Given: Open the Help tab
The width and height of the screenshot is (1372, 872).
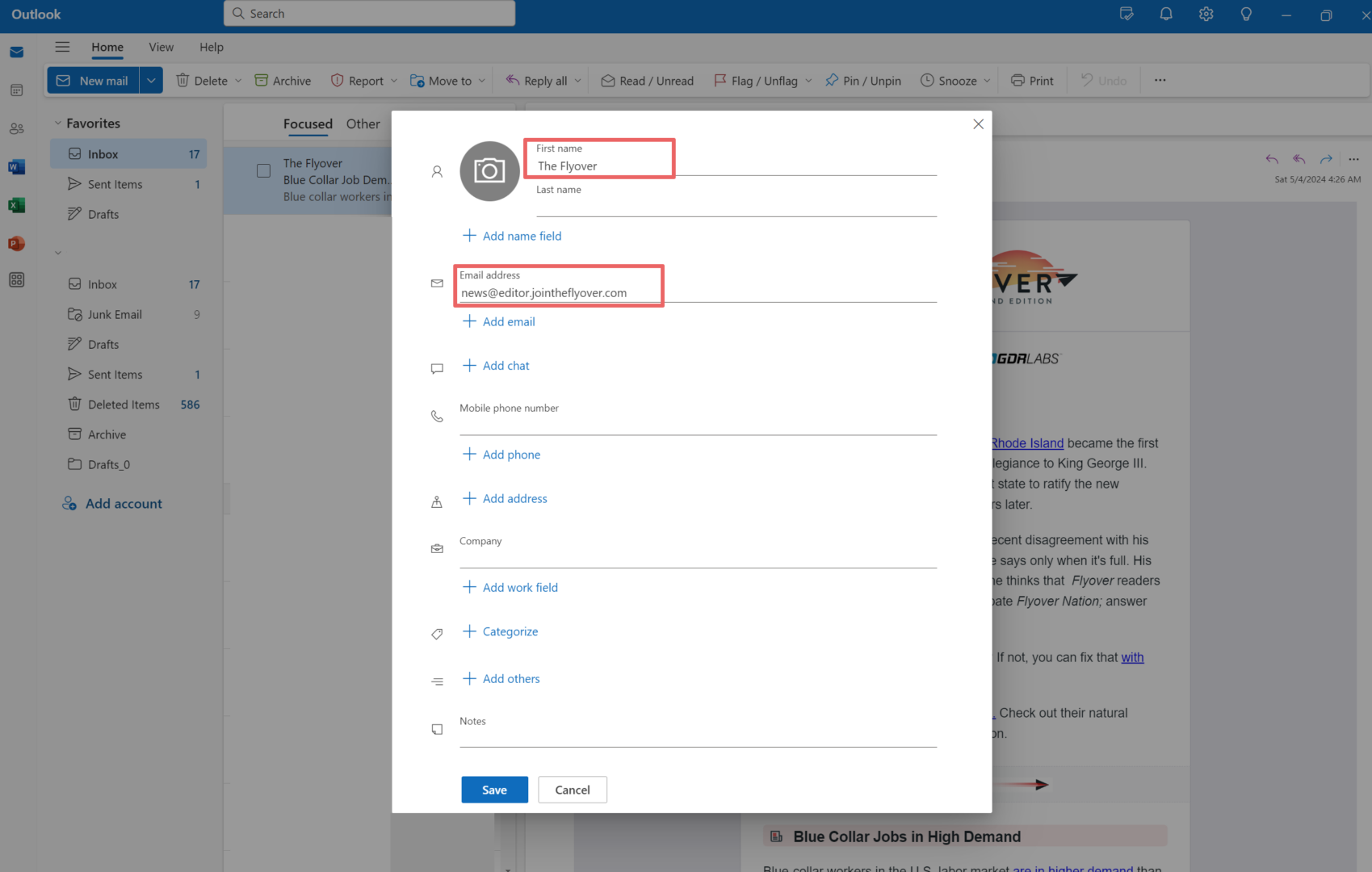Looking at the screenshot, I should point(212,47).
